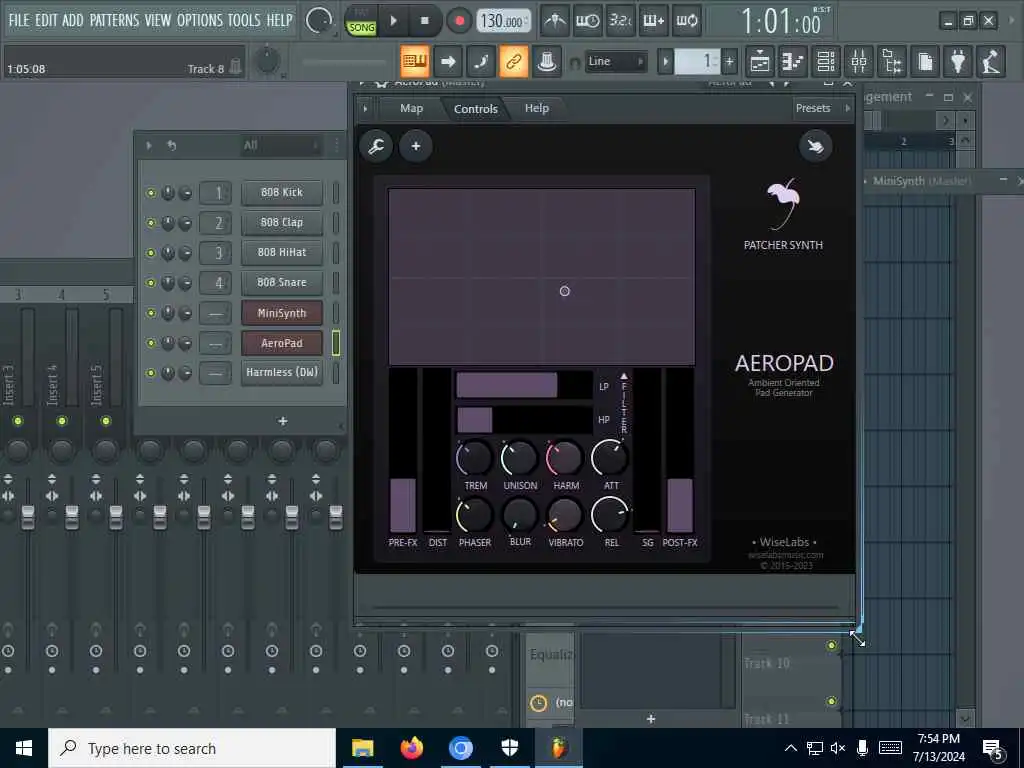Click the PRE-FX level slider
Screen dimensions: 1024x768
pos(403,451)
